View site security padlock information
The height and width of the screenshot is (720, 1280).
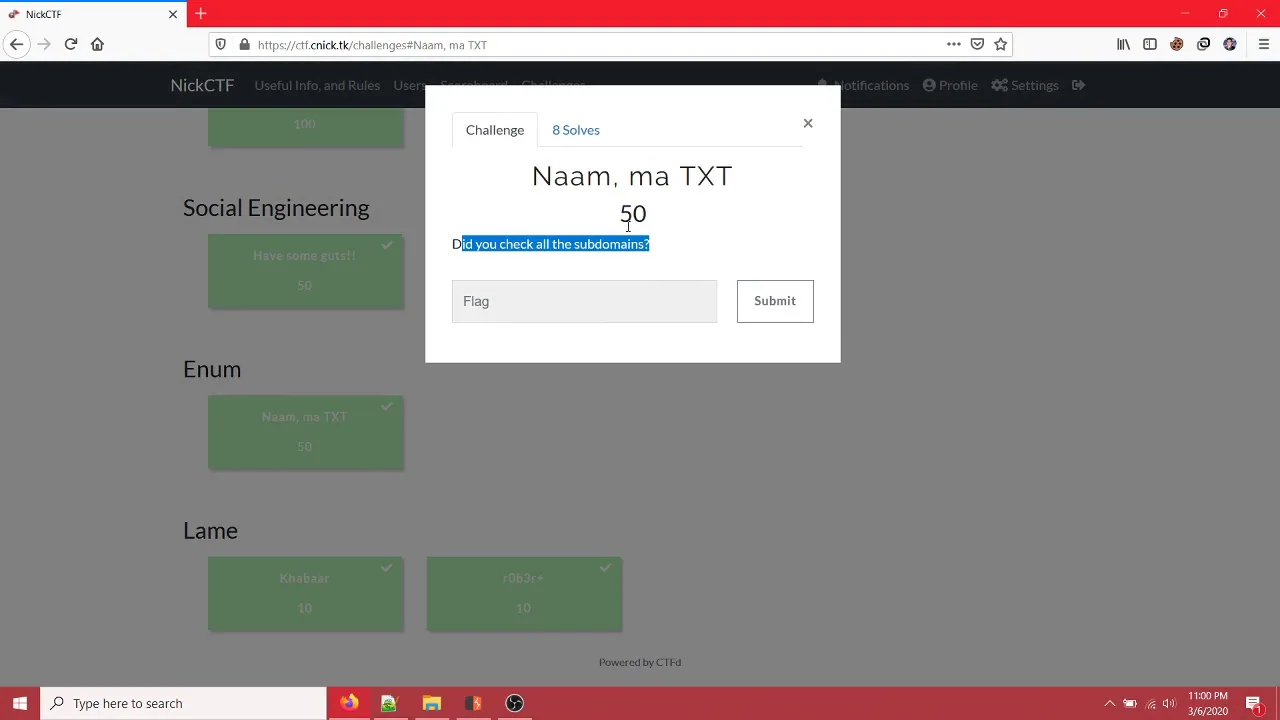pyautogui.click(x=244, y=44)
